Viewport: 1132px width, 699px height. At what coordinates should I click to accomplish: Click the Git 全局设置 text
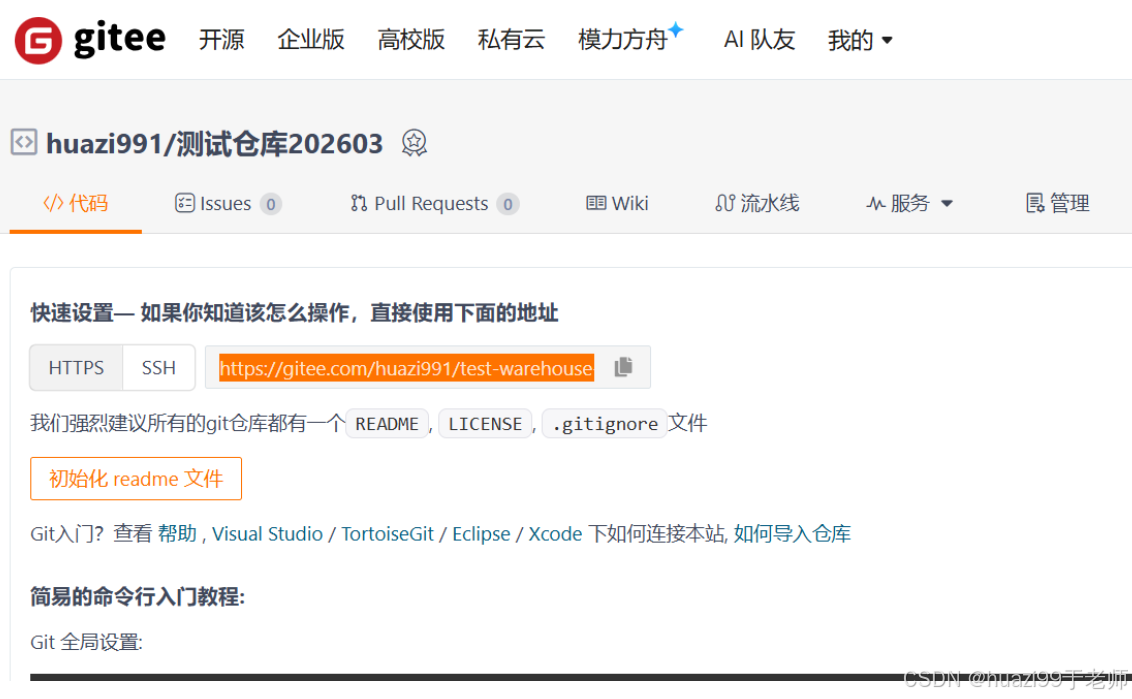(87, 642)
